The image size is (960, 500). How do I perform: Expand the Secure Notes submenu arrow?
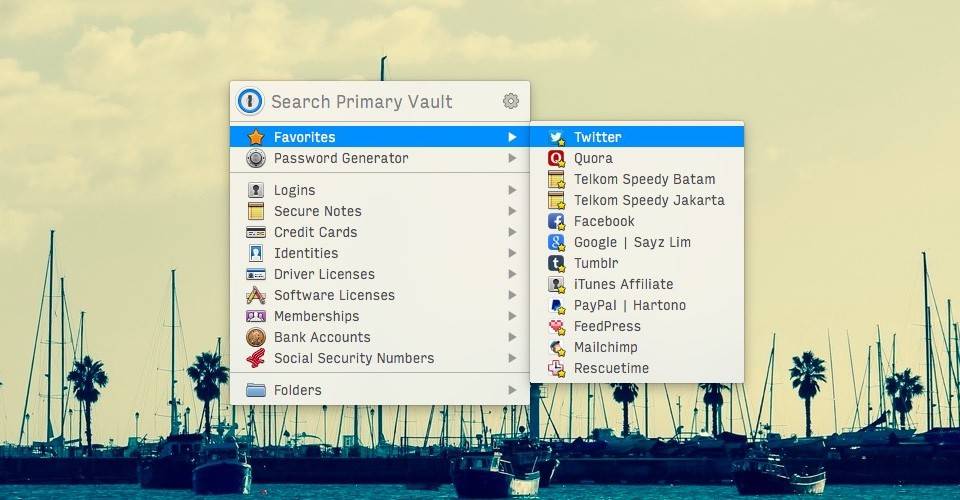(x=512, y=211)
